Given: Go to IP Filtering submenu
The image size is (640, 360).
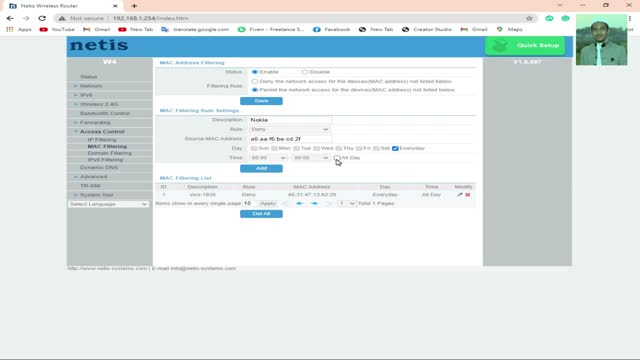Looking at the screenshot, I should pyautogui.click(x=102, y=140).
